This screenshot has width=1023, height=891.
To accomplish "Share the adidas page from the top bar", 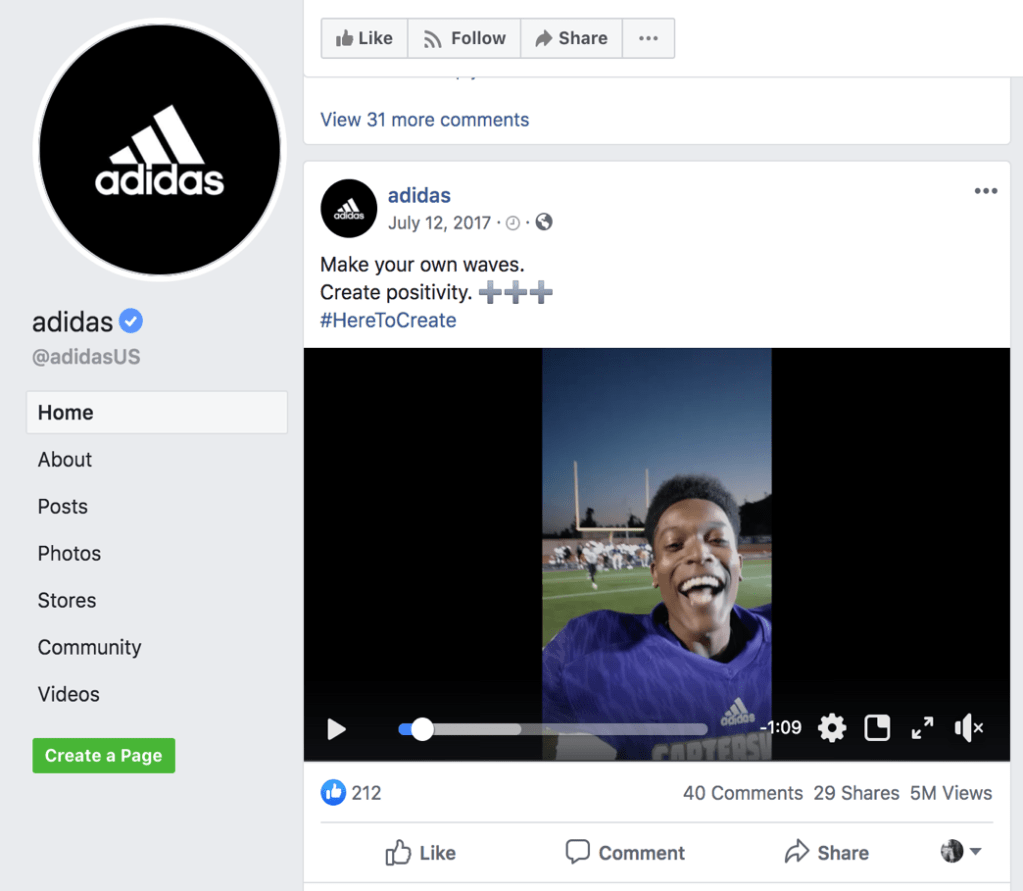I will click(x=571, y=38).
